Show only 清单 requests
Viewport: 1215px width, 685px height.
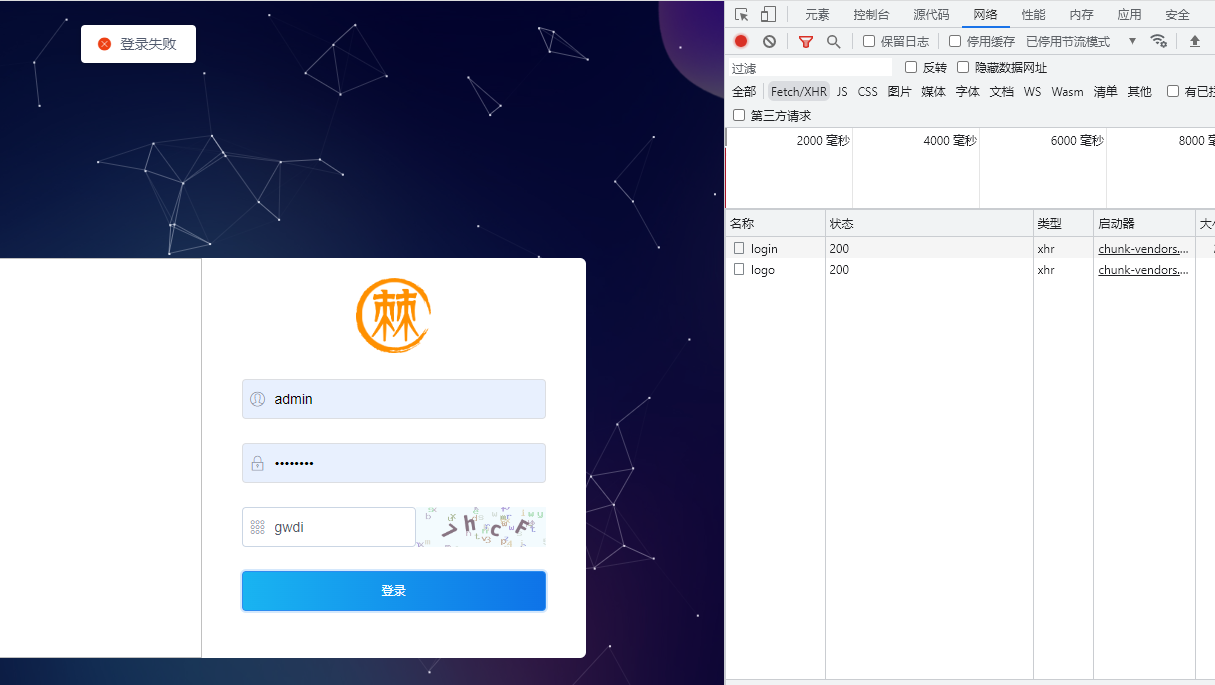1105,91
